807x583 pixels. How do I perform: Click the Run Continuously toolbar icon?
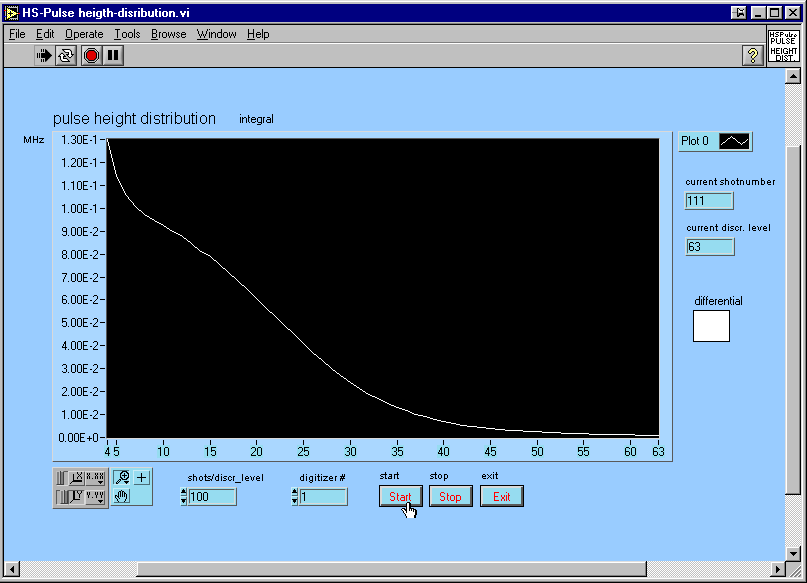[x=66, y=55]
